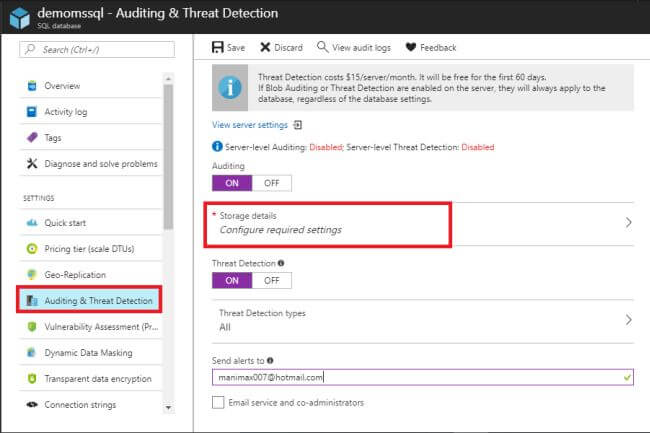Select Auditing & Threat Detection menu item

(89, 299)
